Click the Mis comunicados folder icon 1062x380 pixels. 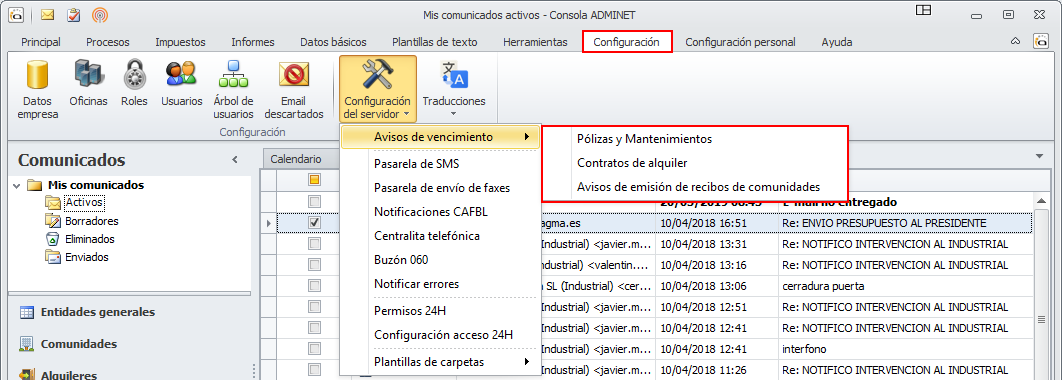point(35,185)
